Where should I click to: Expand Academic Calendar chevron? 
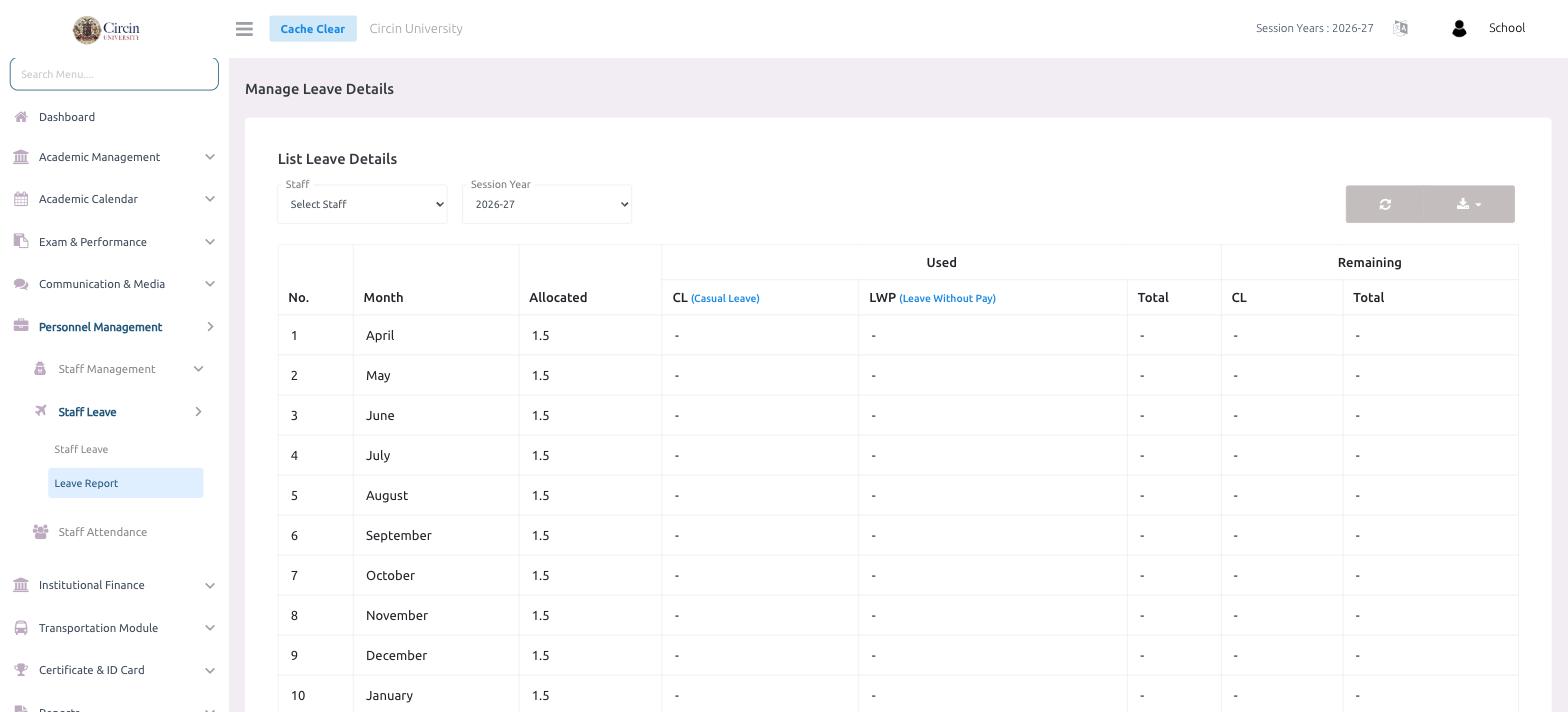[x=209, y=199]
